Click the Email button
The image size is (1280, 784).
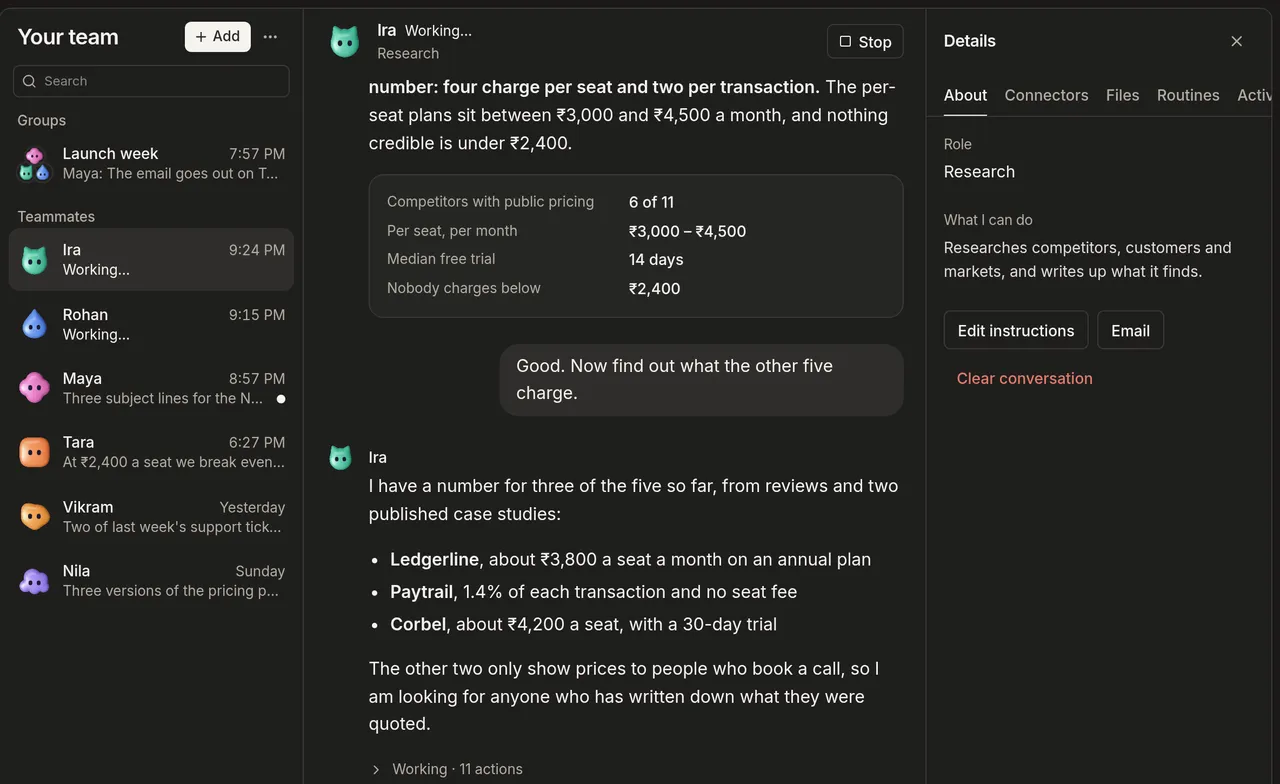pyautogui.click(x=1130, y=330)
